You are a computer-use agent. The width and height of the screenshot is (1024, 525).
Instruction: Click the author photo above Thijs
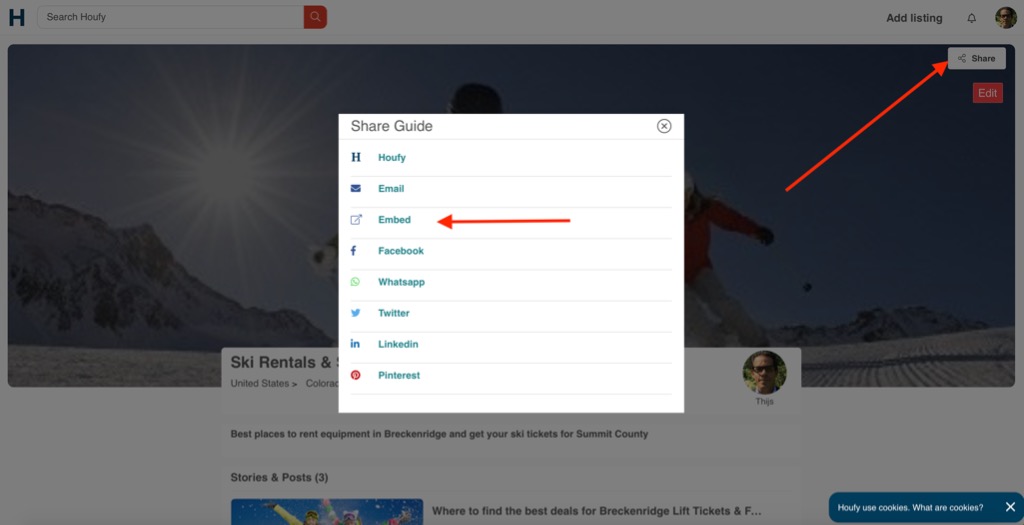764,372
